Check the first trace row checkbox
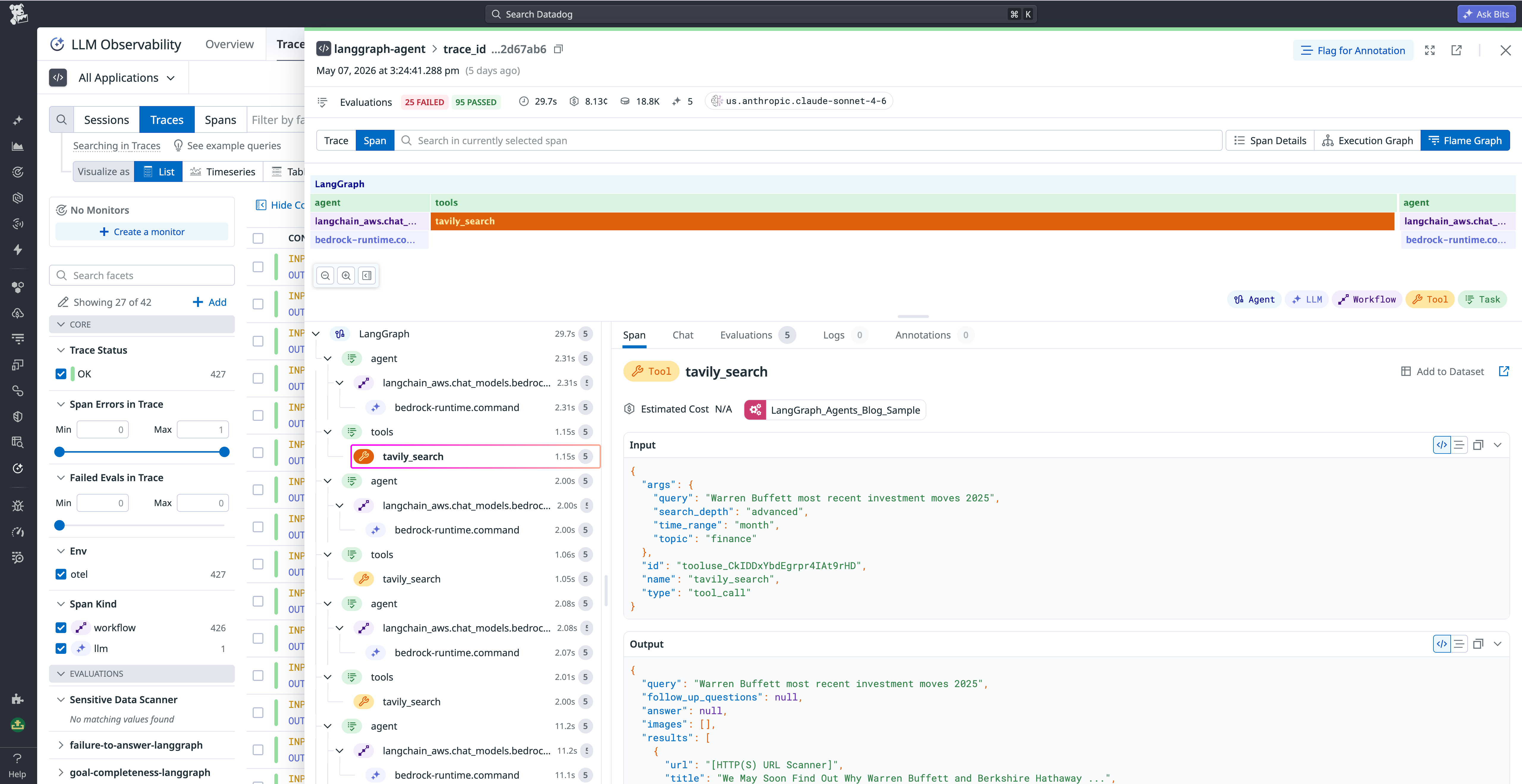 point(258,267)
